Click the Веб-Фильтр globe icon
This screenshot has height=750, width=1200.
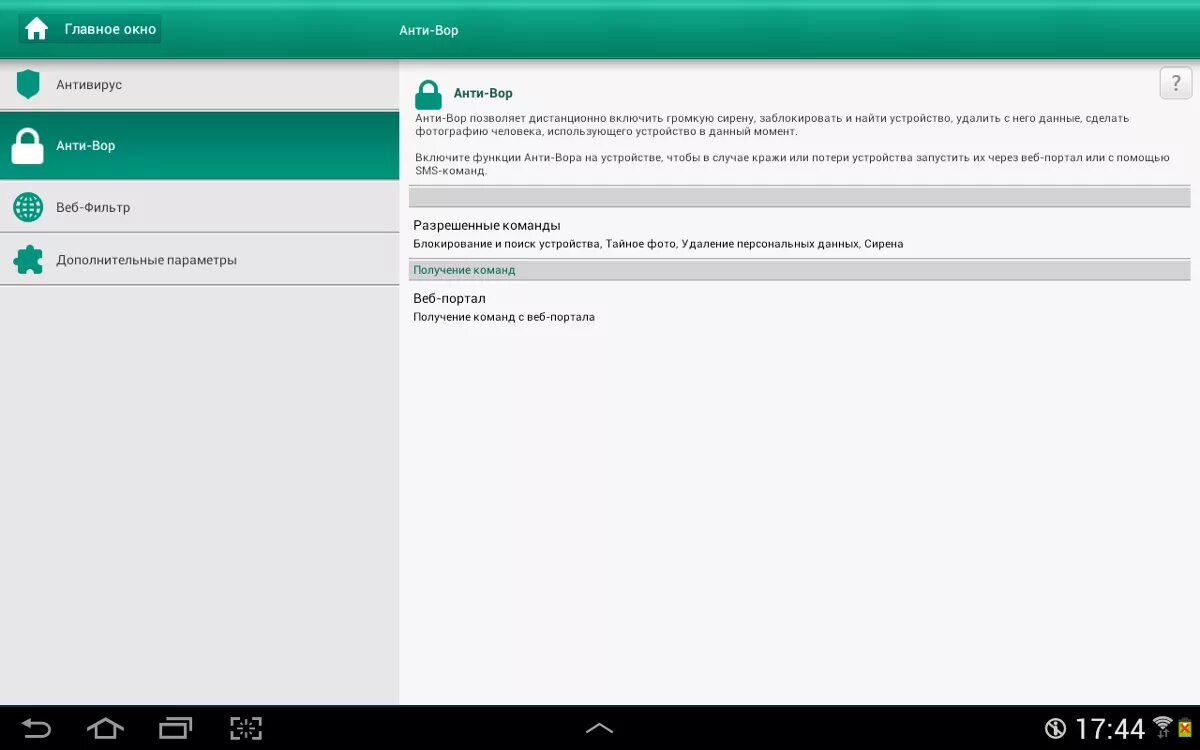(28, 207)
